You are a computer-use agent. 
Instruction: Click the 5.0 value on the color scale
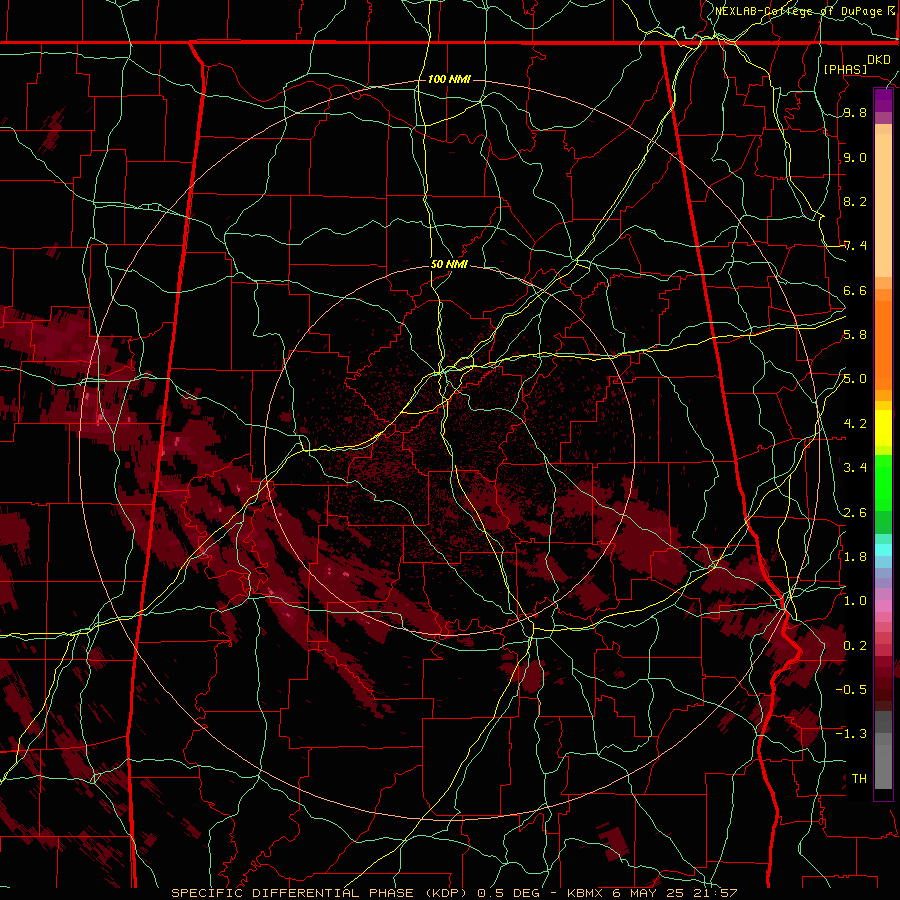(855, 379)
